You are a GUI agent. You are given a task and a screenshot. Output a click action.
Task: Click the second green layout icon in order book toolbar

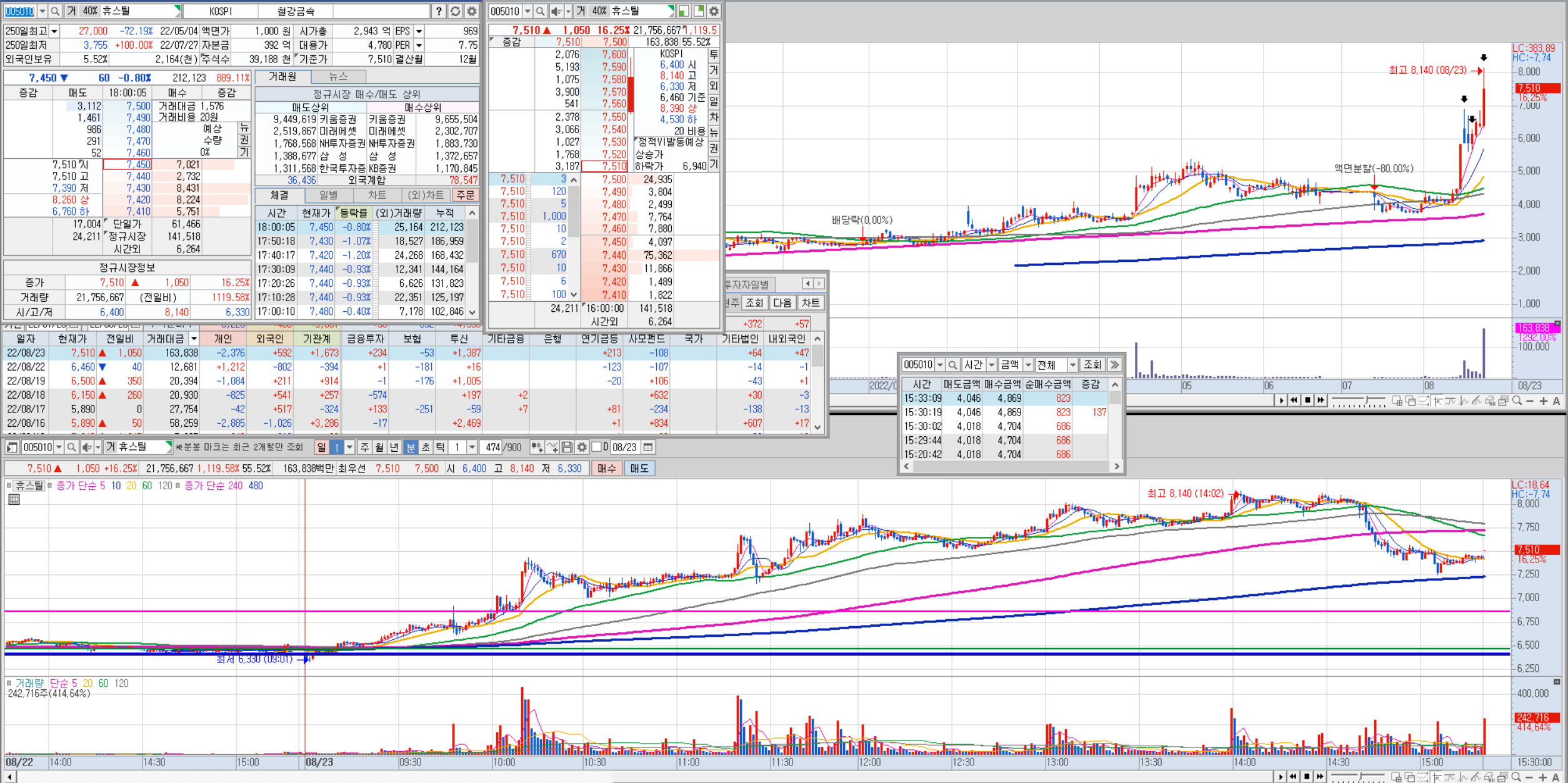699,11
